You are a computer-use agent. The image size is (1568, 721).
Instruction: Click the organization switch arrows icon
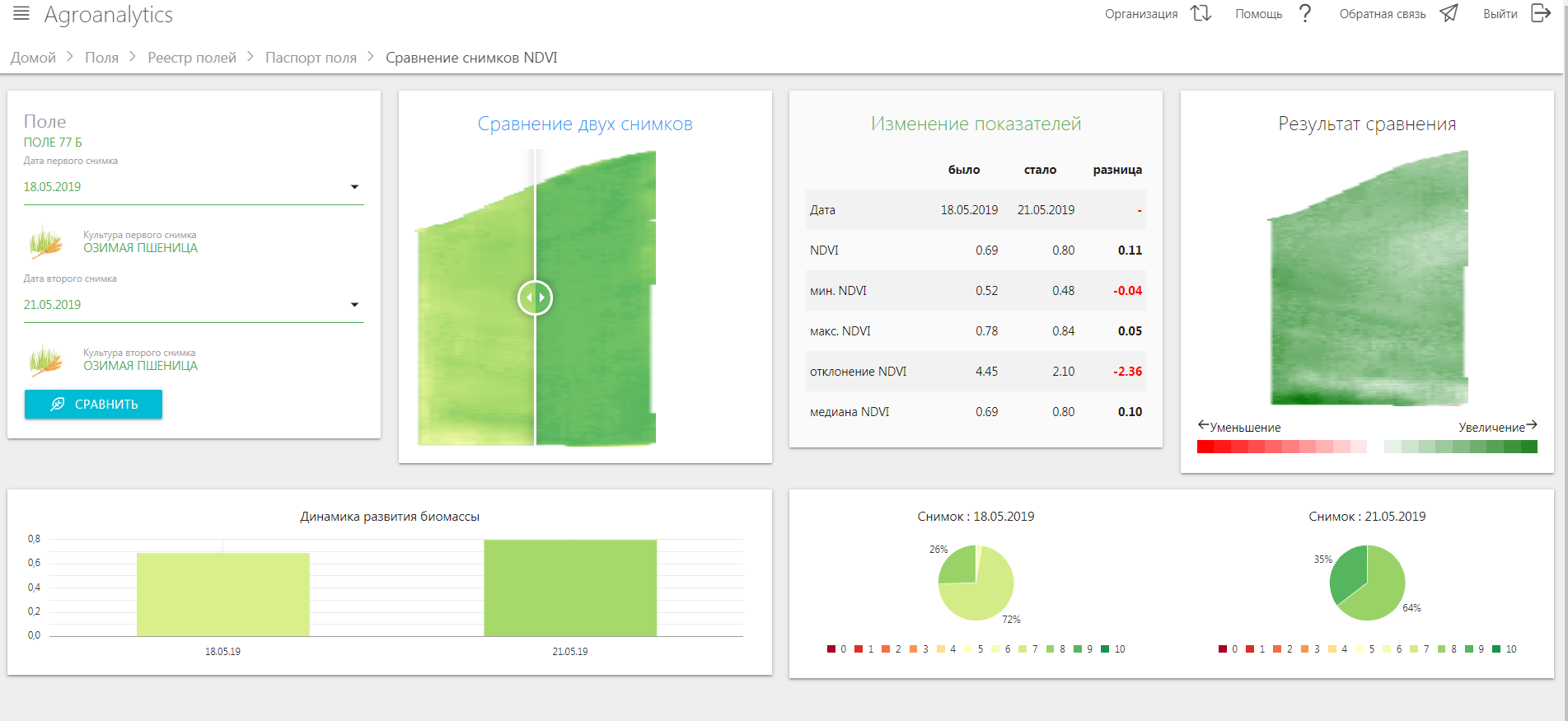pos(1201,13)
